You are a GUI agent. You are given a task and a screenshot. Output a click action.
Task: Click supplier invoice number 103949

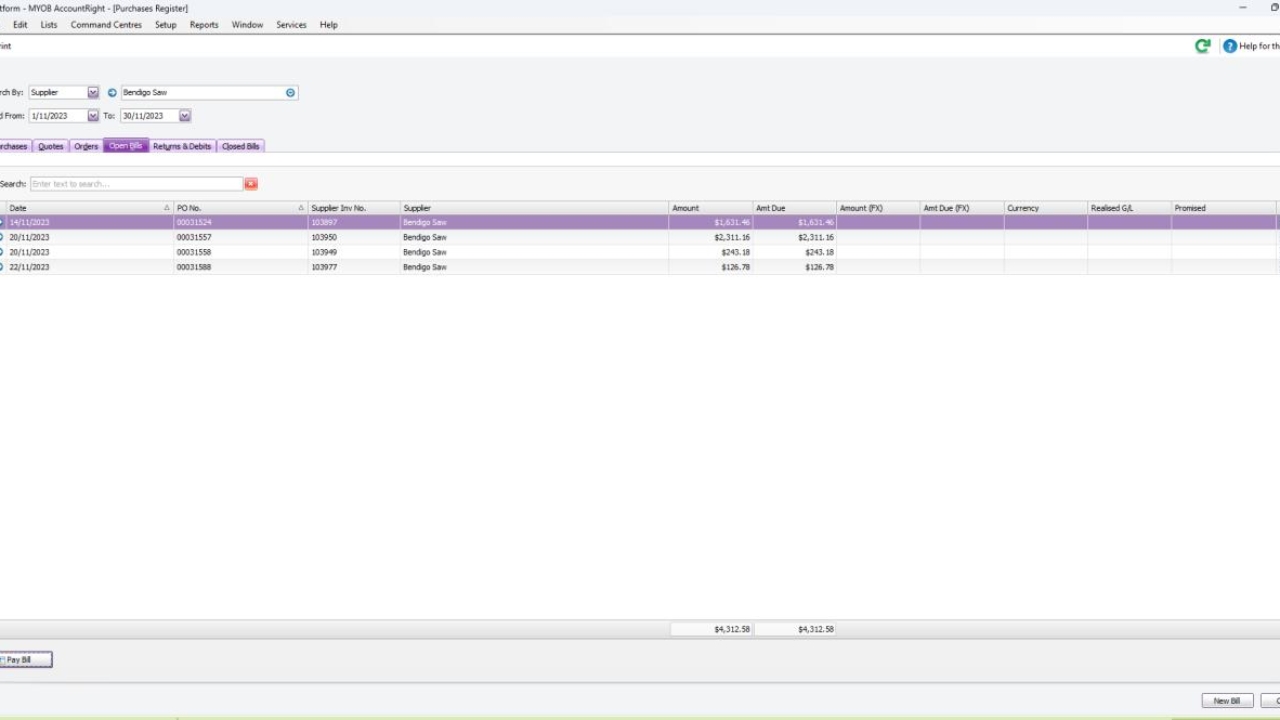tap(324, 253)
